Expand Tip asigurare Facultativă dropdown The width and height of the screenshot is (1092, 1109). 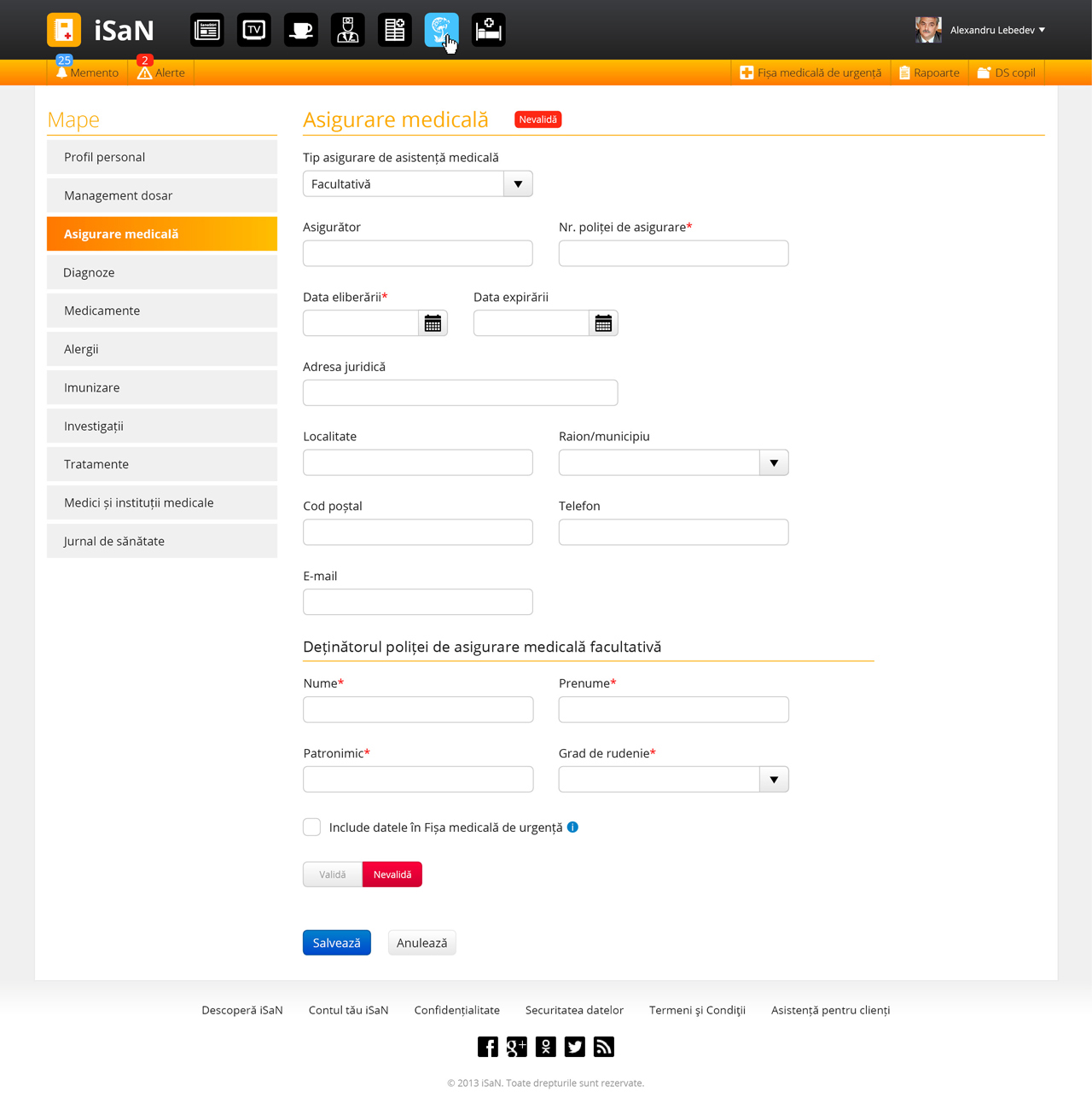tap(518, 184)
